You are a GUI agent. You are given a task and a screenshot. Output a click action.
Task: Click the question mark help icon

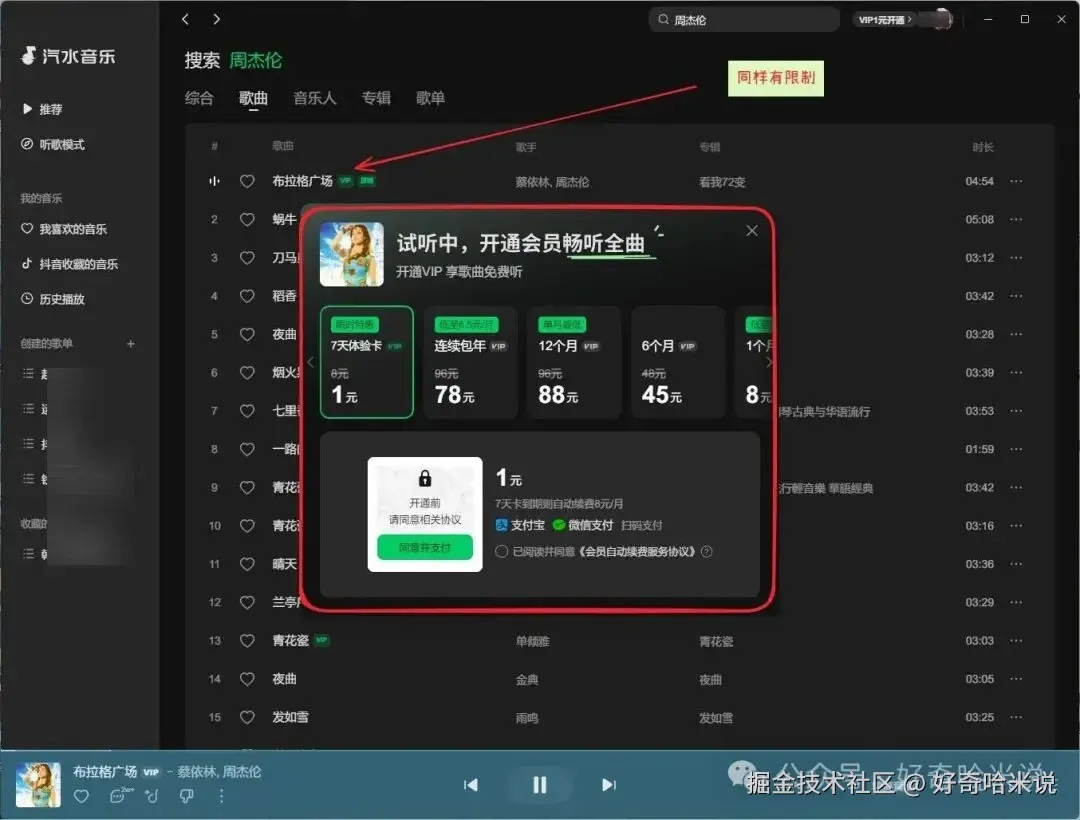pyautogui.click(x=707, y=551)
